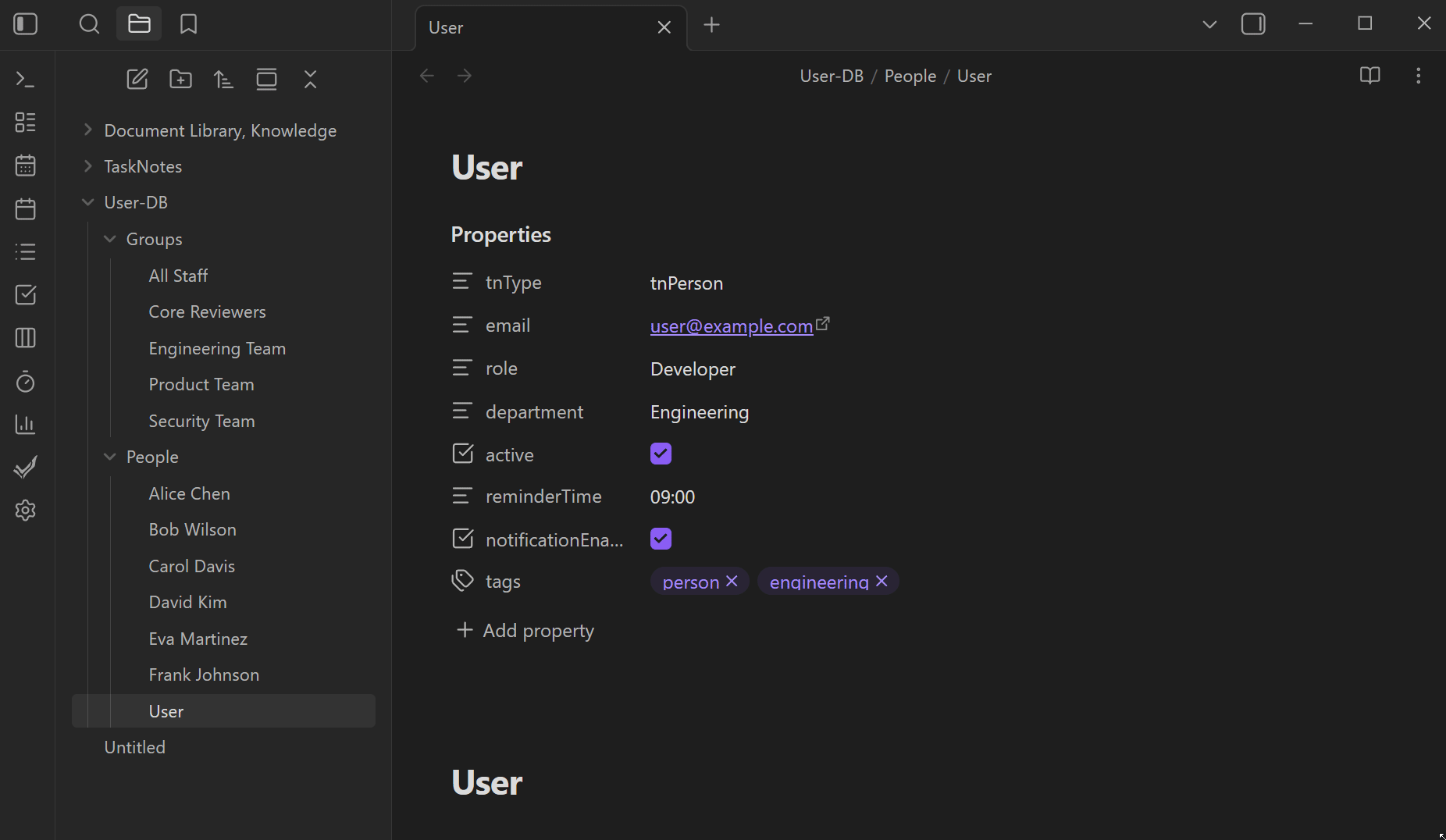The image size is (1446, 840).
Task: Open People from the breadcrumb
Action: point(909,76)
